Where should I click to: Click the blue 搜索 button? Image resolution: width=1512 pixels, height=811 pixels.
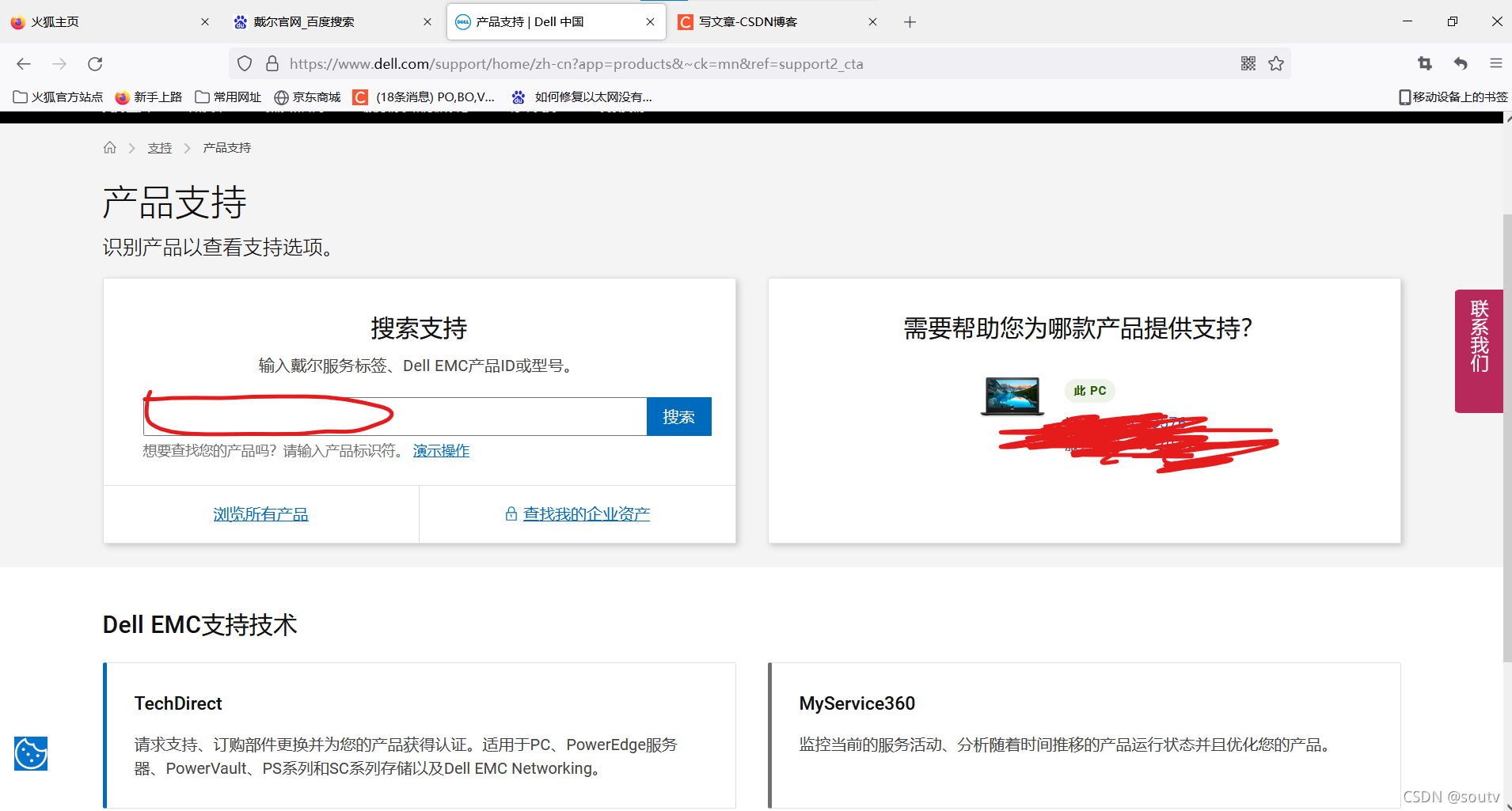(x=678, y=416)
